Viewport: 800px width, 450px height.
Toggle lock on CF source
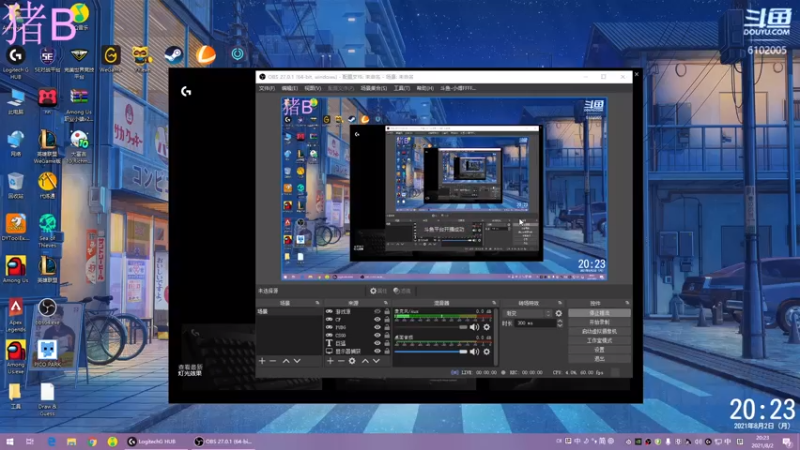click(x=387, y=319)
